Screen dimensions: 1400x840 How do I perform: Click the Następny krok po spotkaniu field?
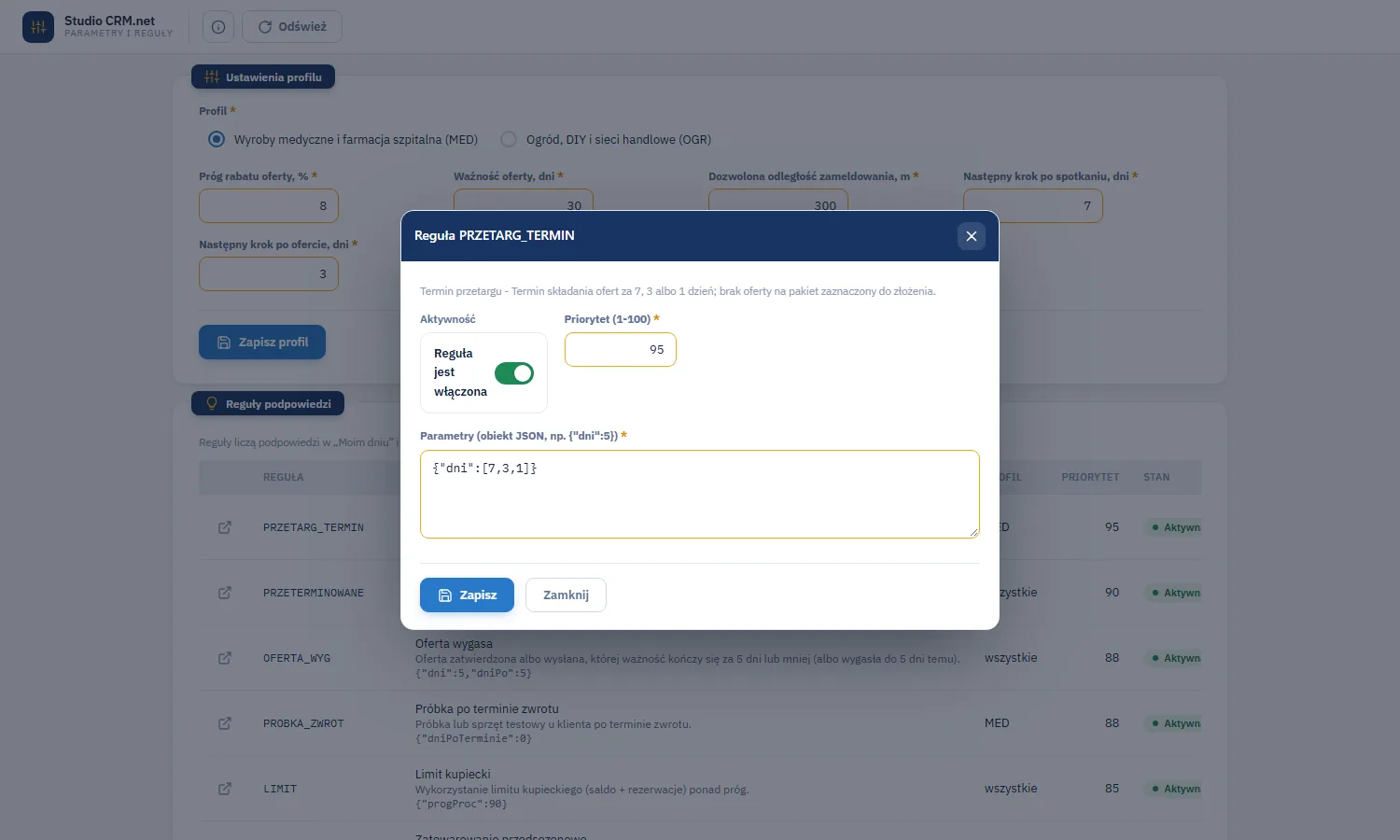pos(1033,205)
